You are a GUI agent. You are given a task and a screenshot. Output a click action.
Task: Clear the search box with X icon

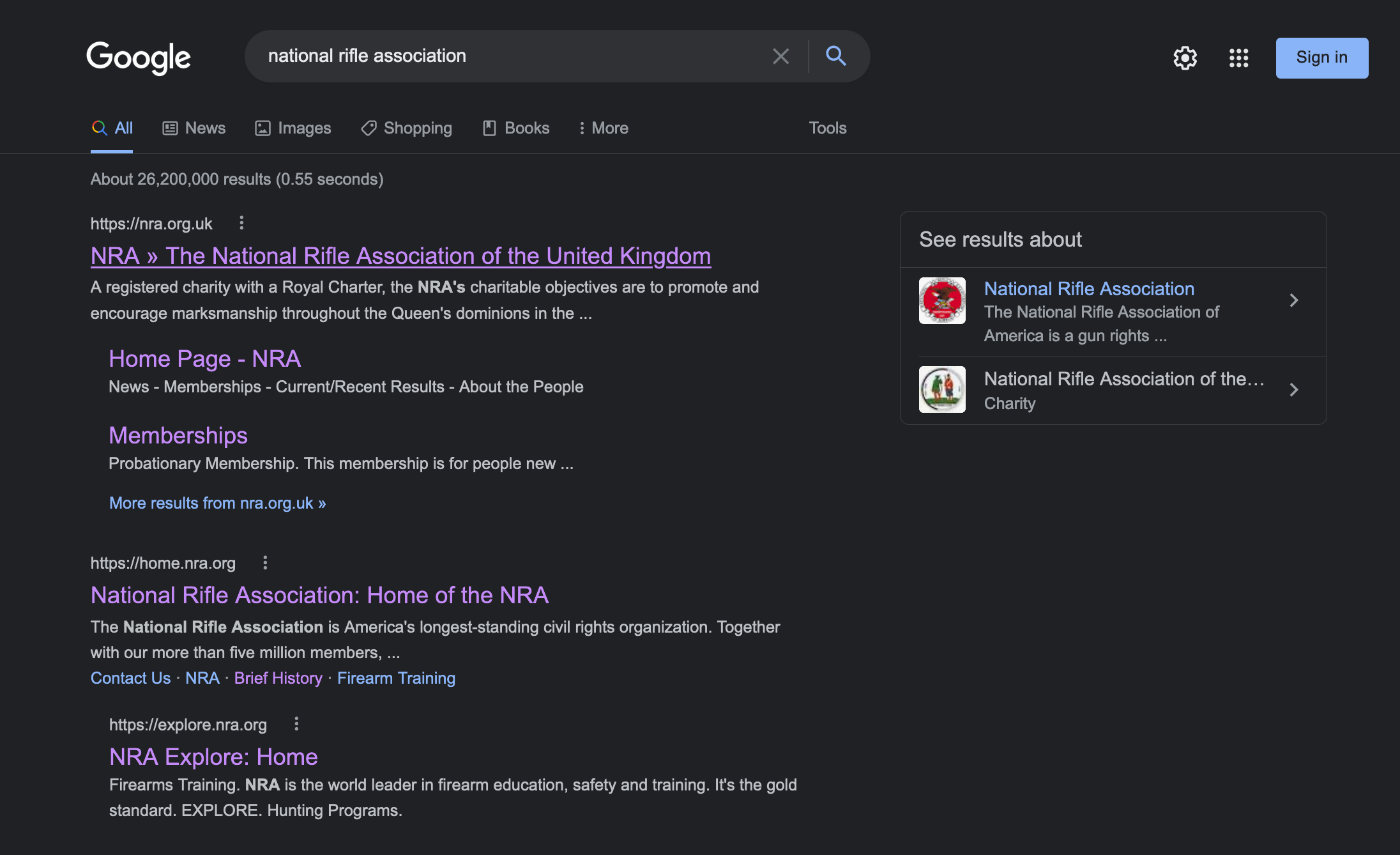780,56
